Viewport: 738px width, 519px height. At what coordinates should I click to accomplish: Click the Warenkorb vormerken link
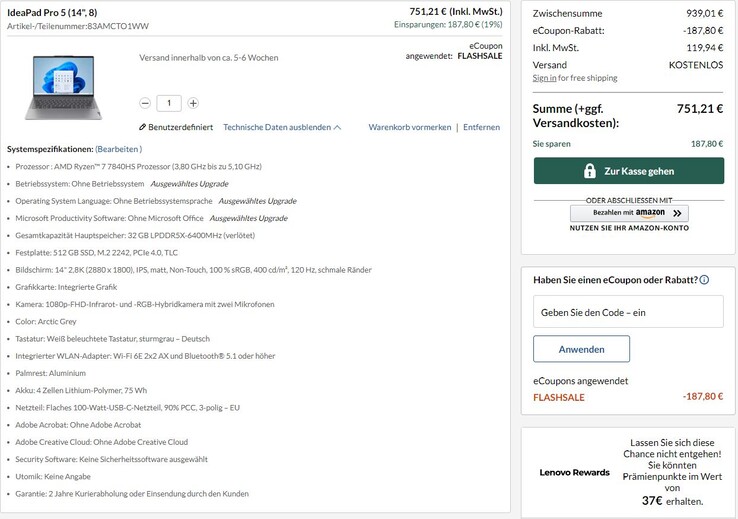pos(409,128)
